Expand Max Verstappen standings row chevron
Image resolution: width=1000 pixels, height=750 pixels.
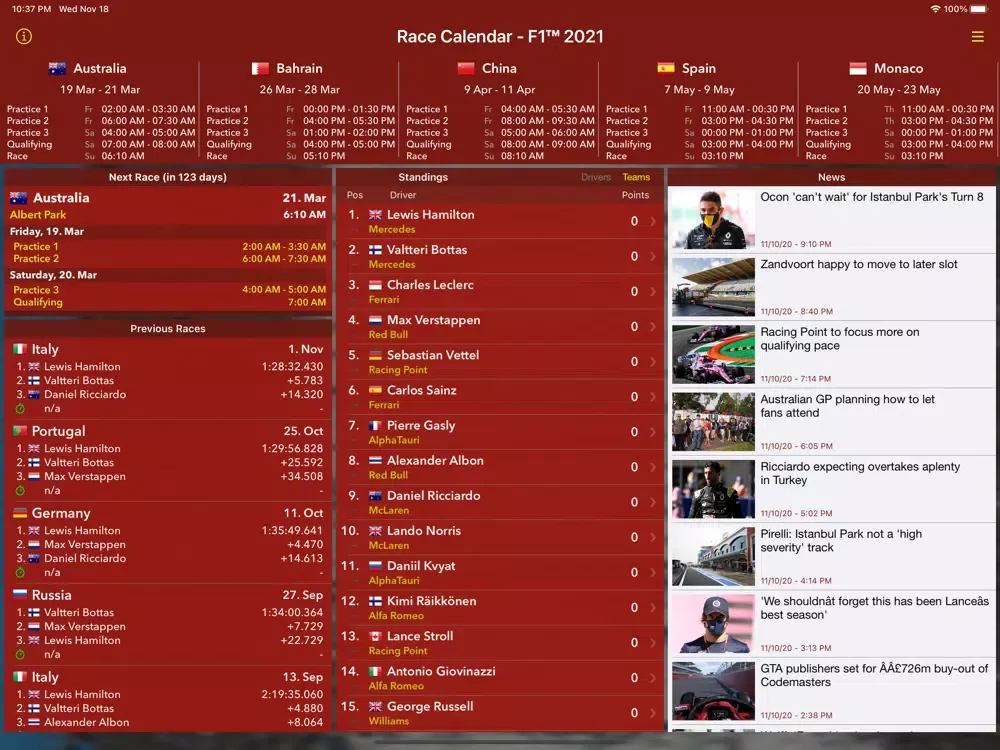[x=653, y=327]
